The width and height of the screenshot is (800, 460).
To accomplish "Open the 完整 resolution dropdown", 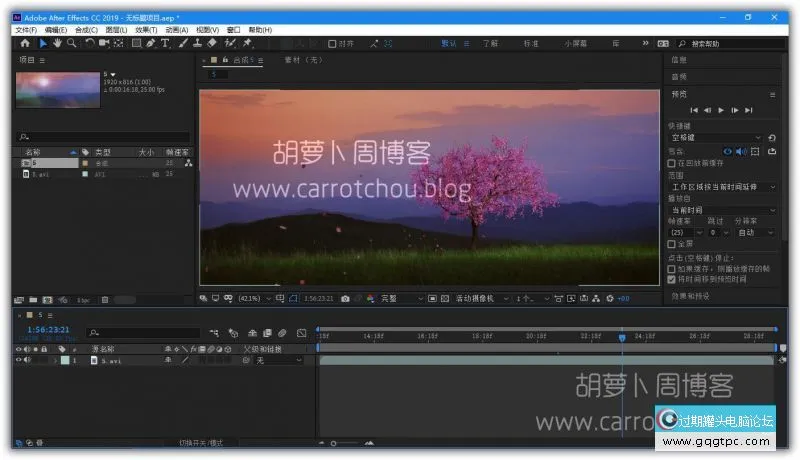I will pos(402,299).
